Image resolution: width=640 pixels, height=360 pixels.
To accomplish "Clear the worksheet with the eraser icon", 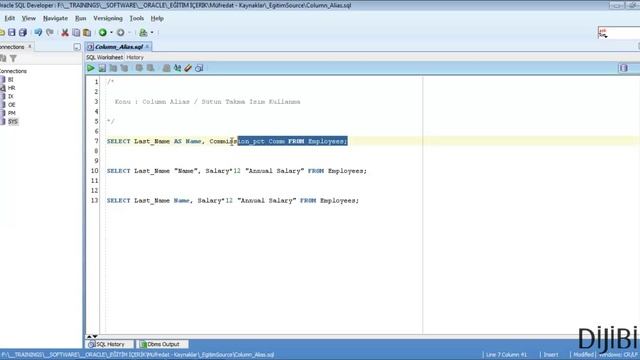I will (188, 68).
